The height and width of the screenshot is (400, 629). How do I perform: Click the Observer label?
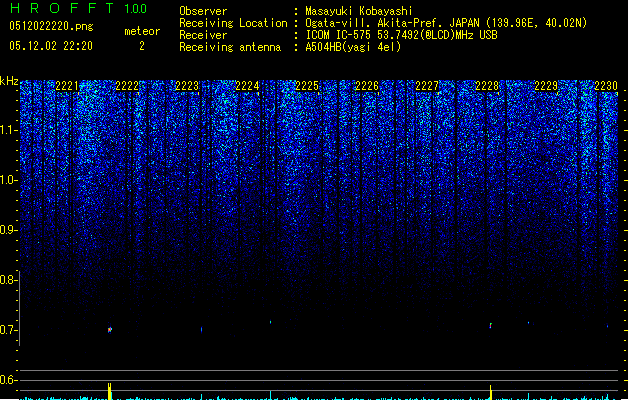203,11
